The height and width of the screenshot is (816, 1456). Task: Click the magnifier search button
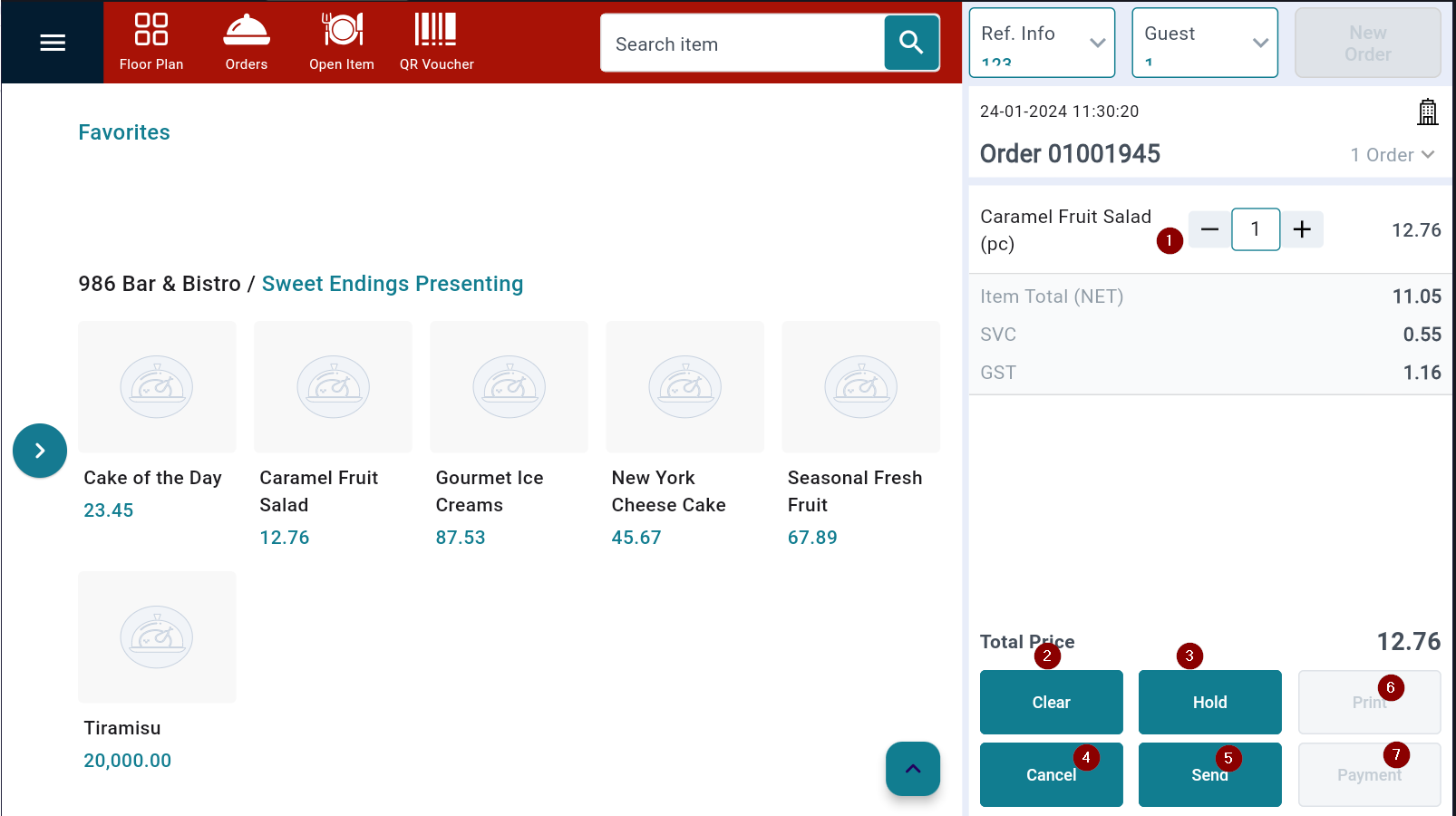coord(911,43)
